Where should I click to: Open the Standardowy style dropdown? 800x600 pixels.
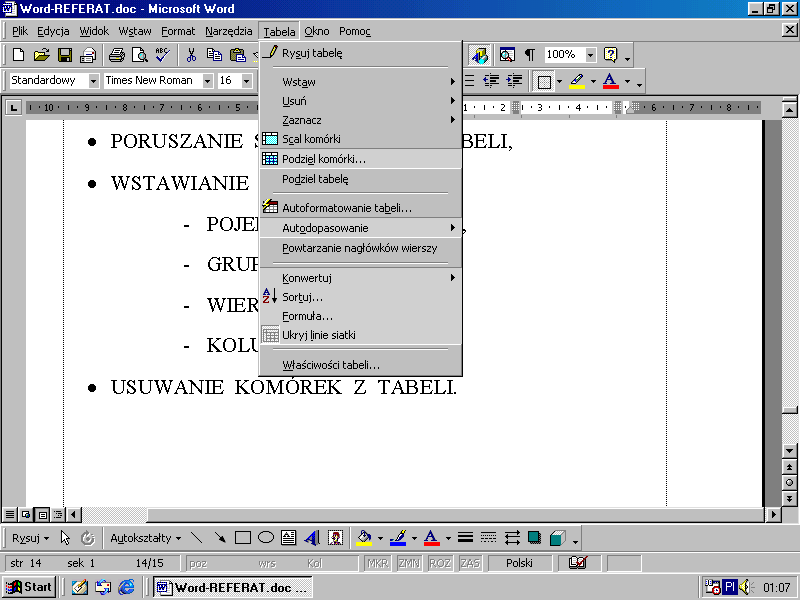(94, 81)
